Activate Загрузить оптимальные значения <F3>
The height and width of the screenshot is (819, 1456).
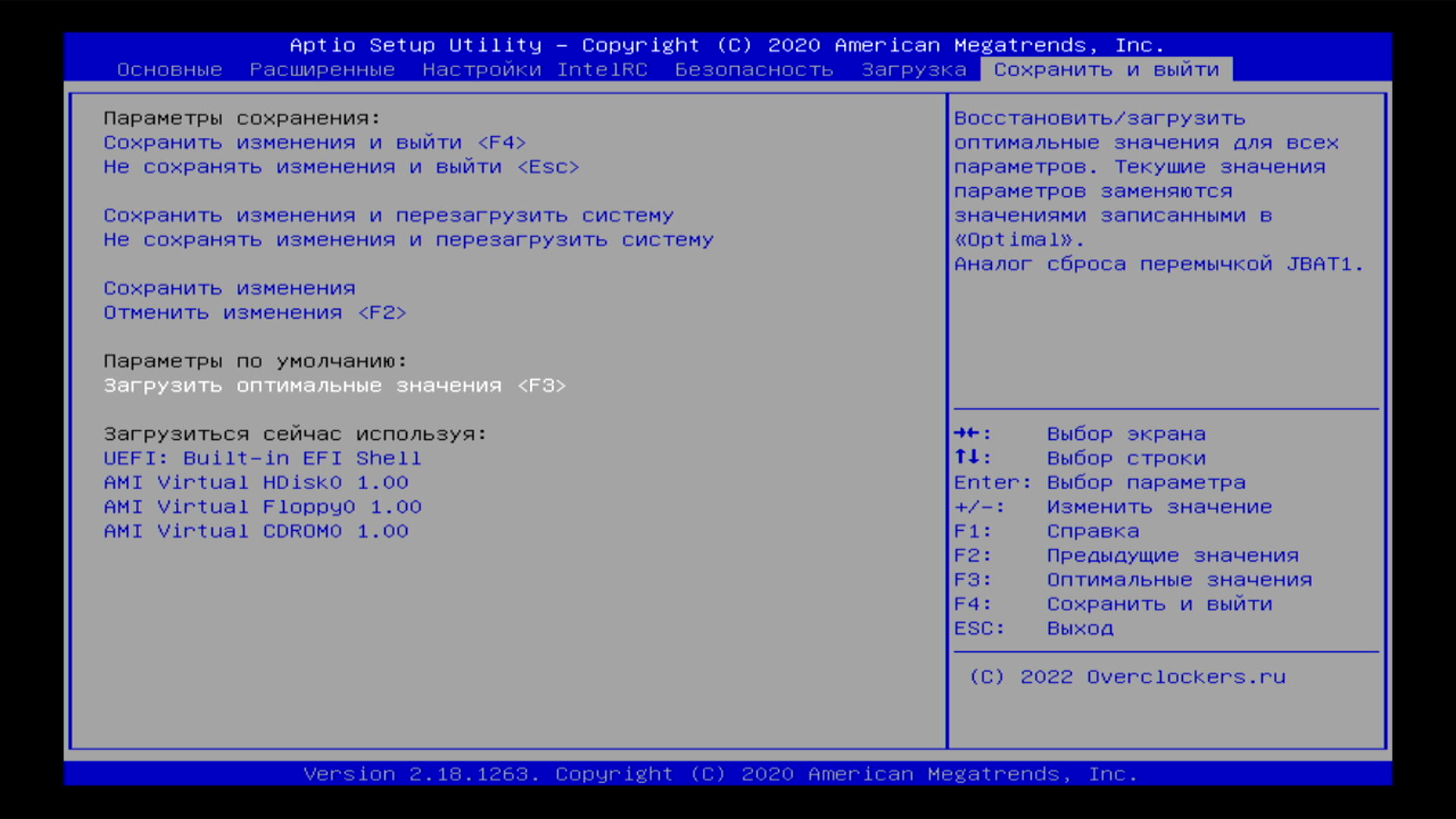[x=334, y=385]
